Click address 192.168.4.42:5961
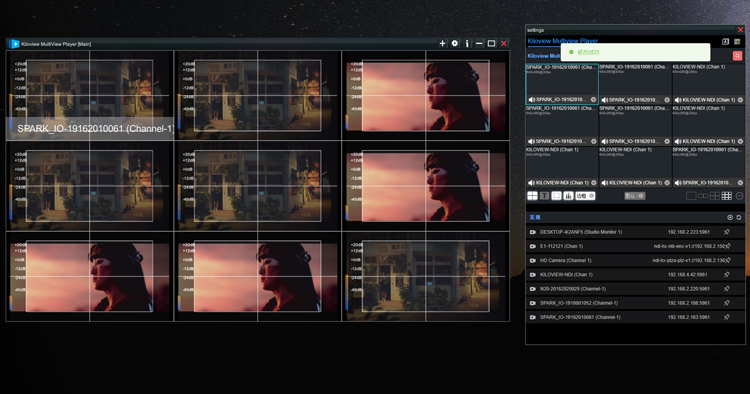 pyautogui.click(x=687, y=274)
